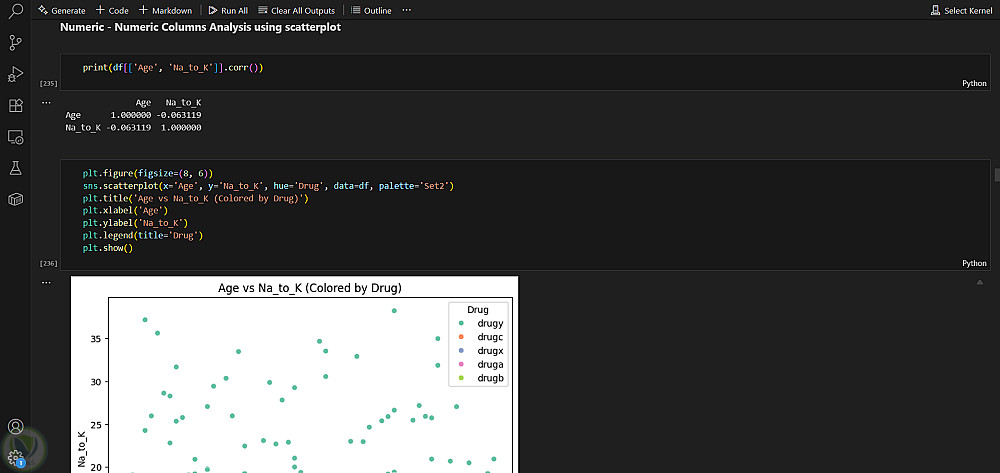Add a new Code cell

click(x=112, y=10)
